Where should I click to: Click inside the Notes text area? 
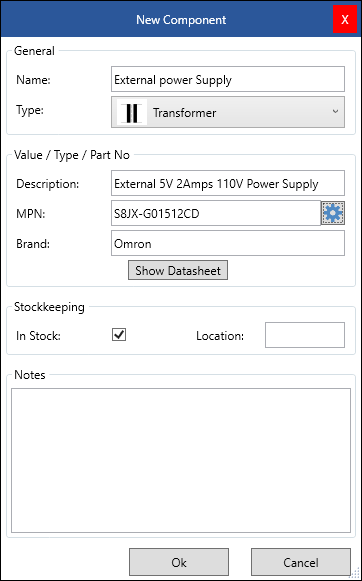pos(181,460)
